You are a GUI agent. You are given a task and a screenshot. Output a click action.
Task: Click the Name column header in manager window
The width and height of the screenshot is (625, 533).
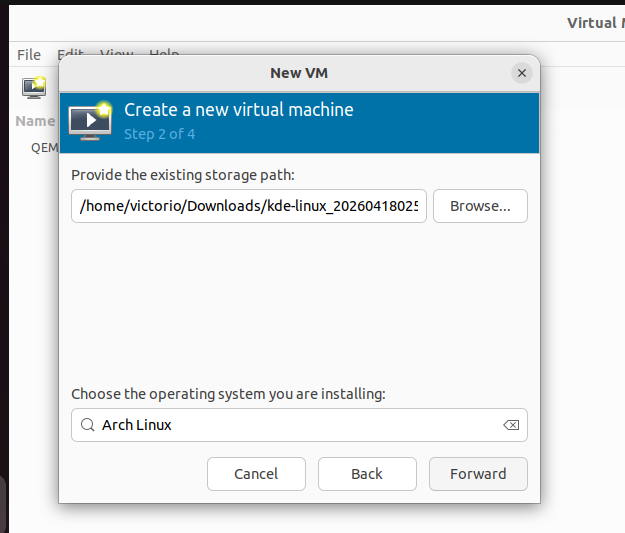click(x=35, y=121)
